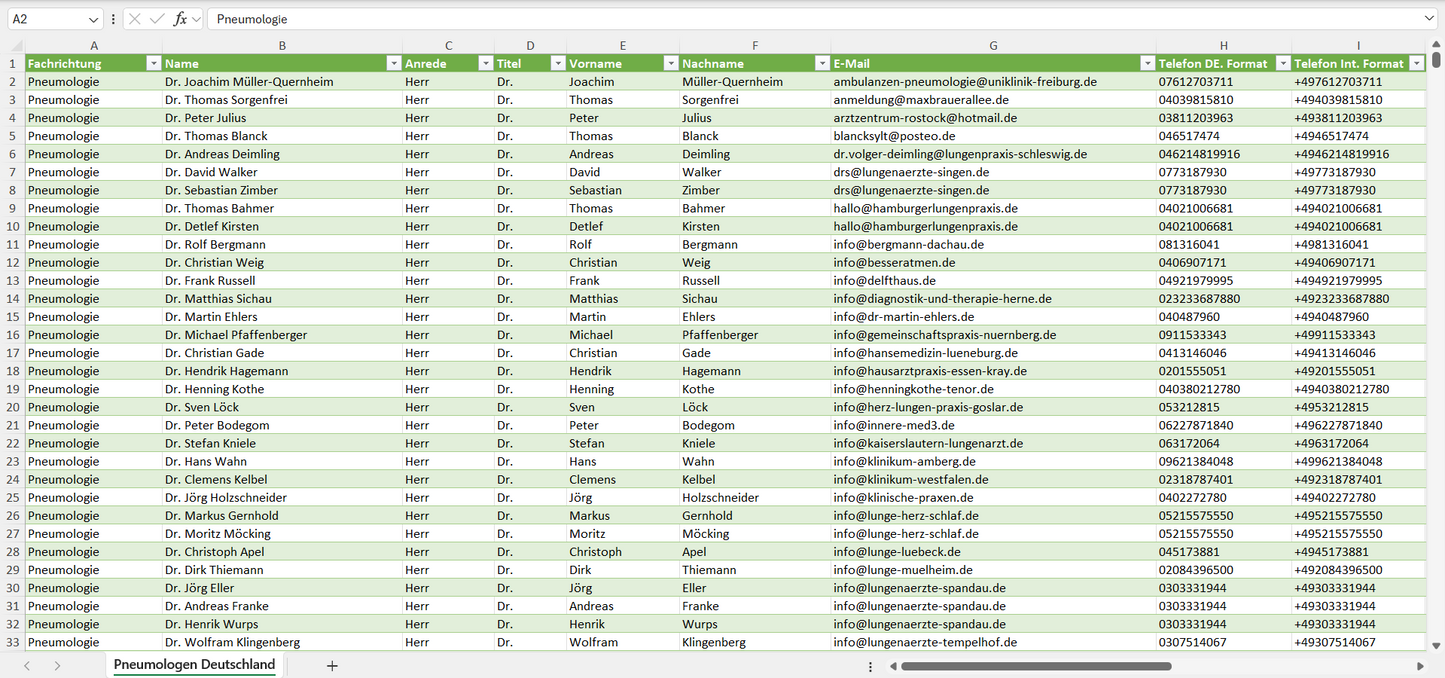
Task: Open the Telefon Int. Format filter dropdown
Action: pos(1416,63)
